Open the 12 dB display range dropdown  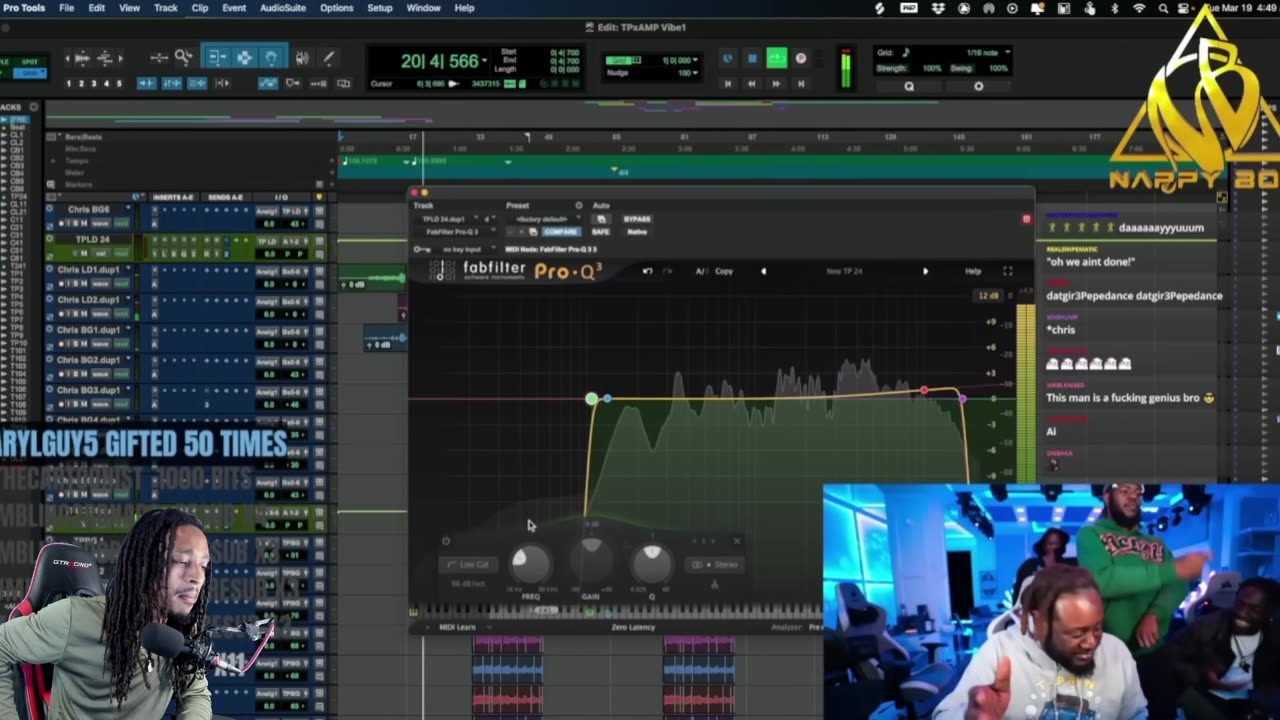tap(989, 296)
